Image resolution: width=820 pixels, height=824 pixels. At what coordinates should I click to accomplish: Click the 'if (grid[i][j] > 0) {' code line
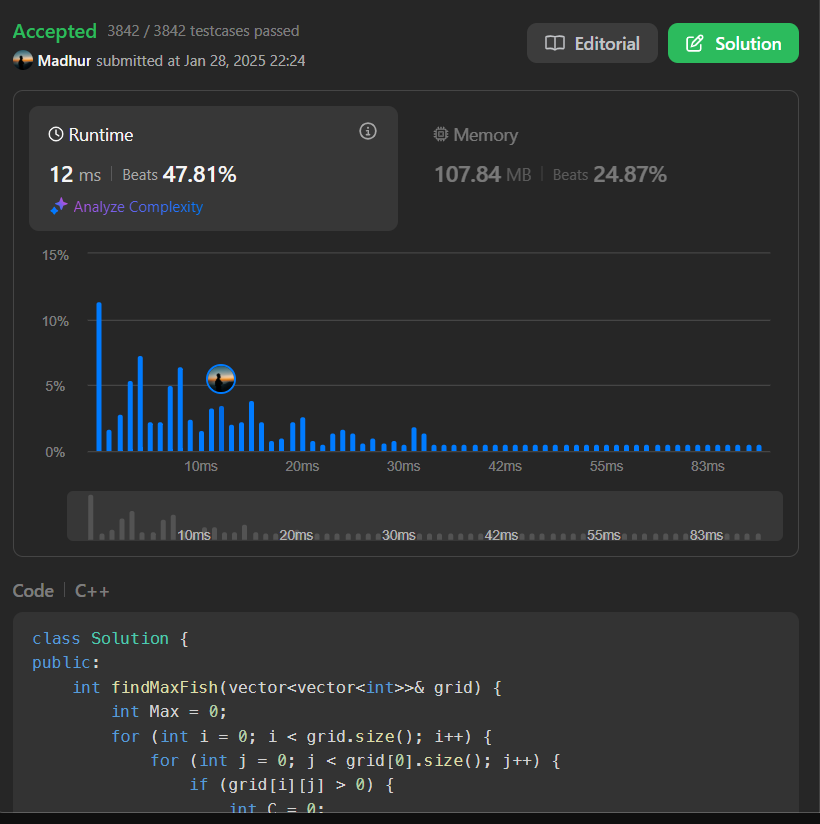(x=292, y=785)
